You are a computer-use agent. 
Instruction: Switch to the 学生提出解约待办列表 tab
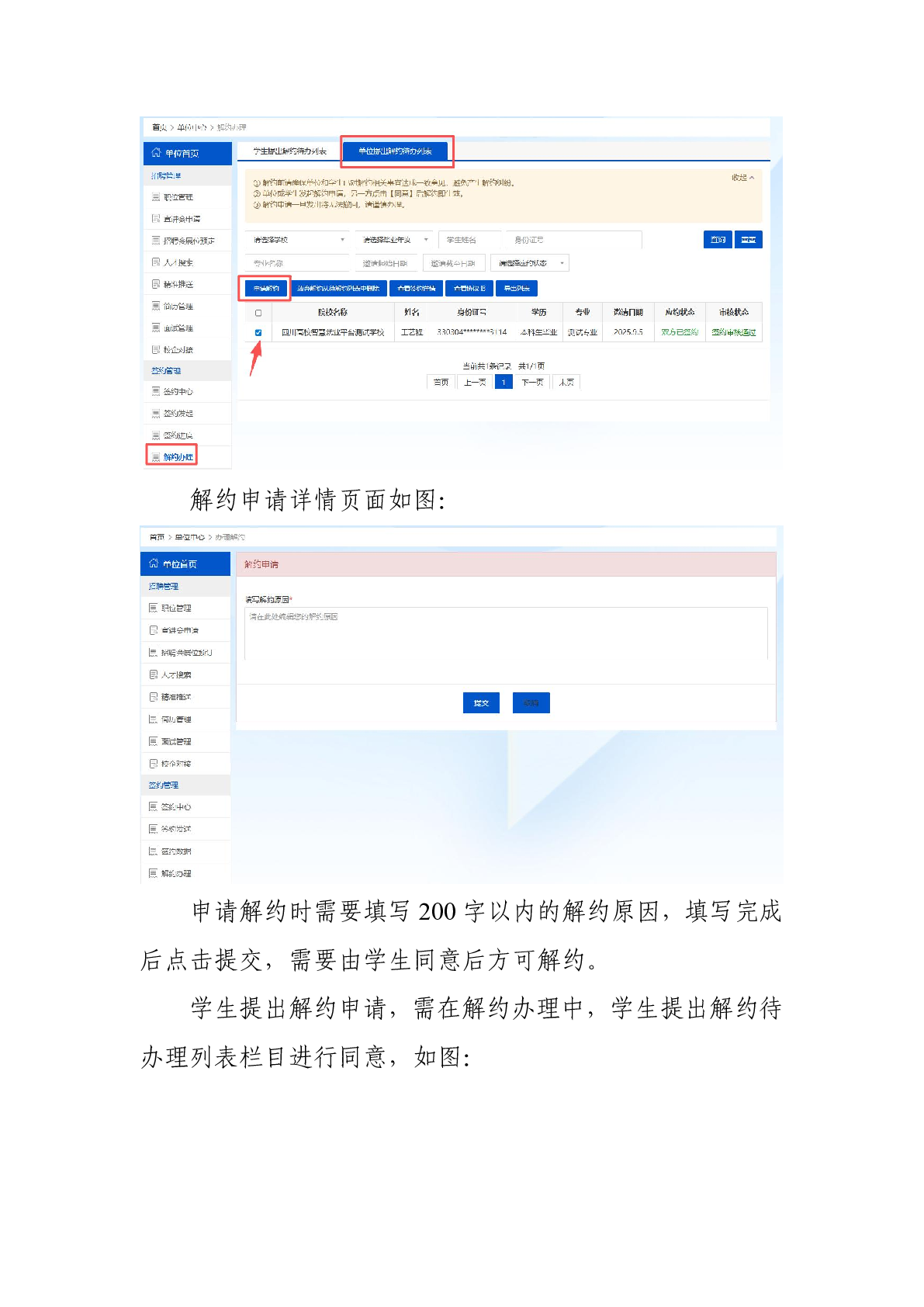pyautogui.click(x=289, y=151)
